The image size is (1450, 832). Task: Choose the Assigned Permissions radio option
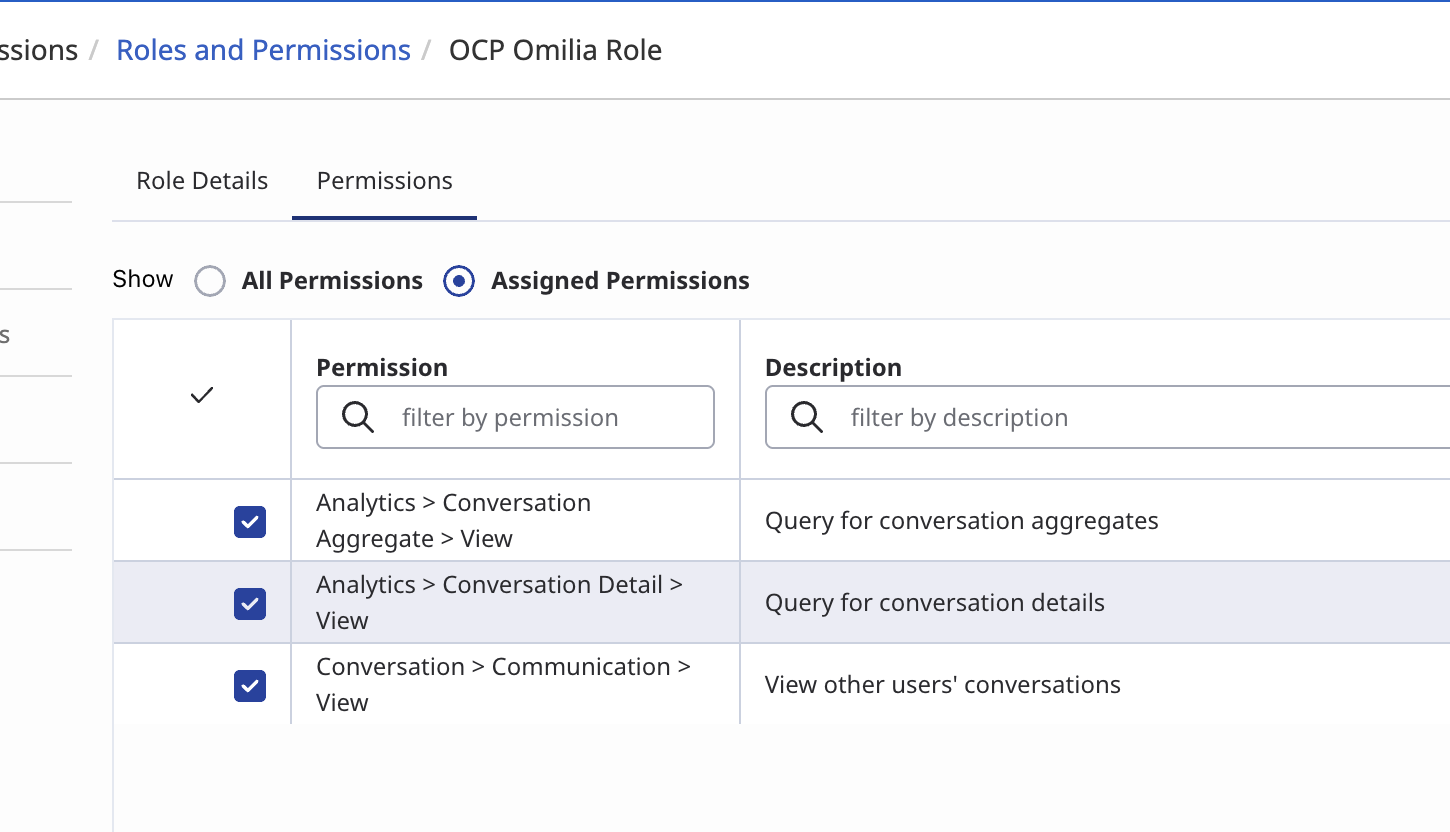pyautogui.click(x=459, y=281)
